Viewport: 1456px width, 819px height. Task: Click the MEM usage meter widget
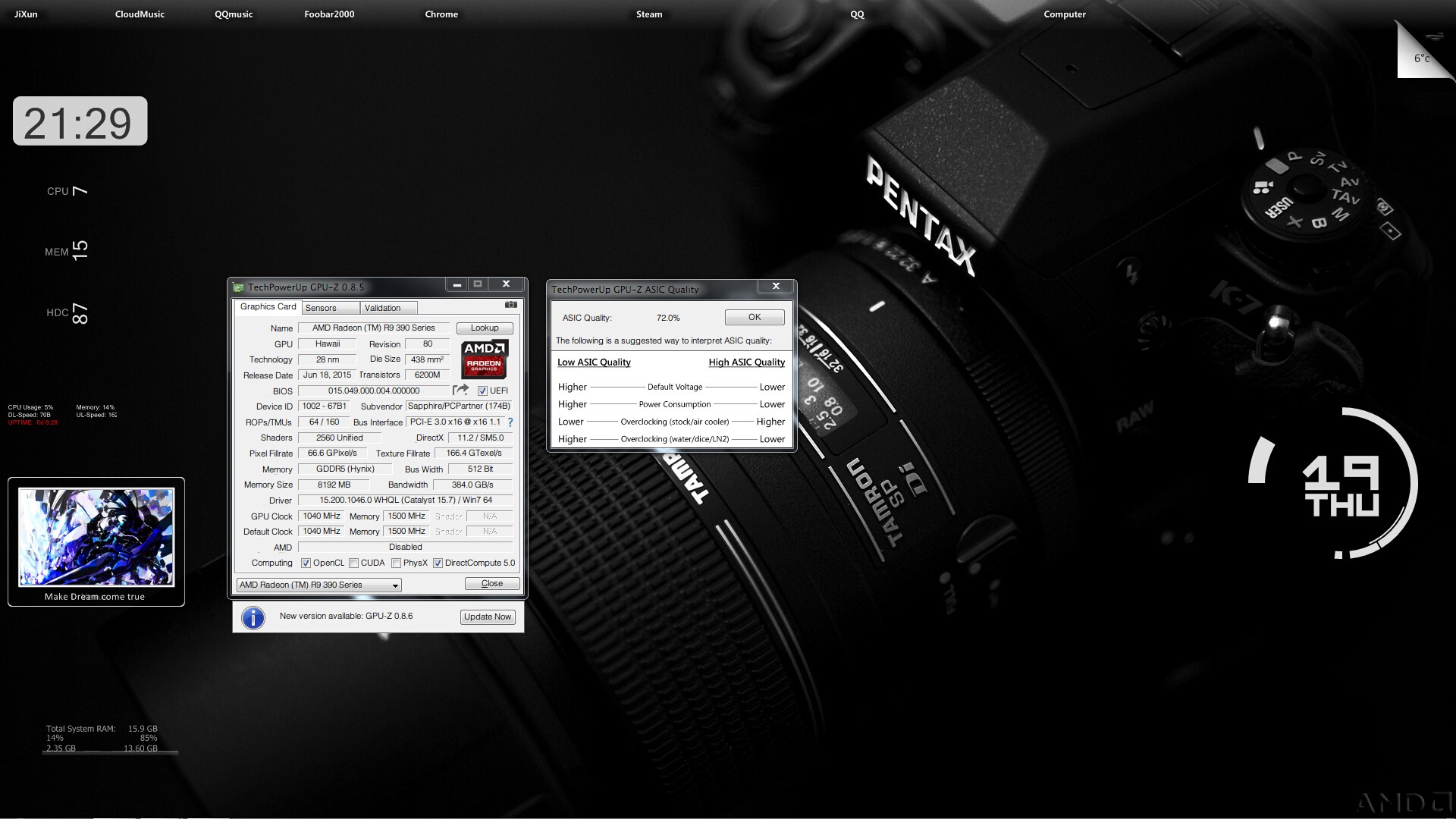(67, 251)
